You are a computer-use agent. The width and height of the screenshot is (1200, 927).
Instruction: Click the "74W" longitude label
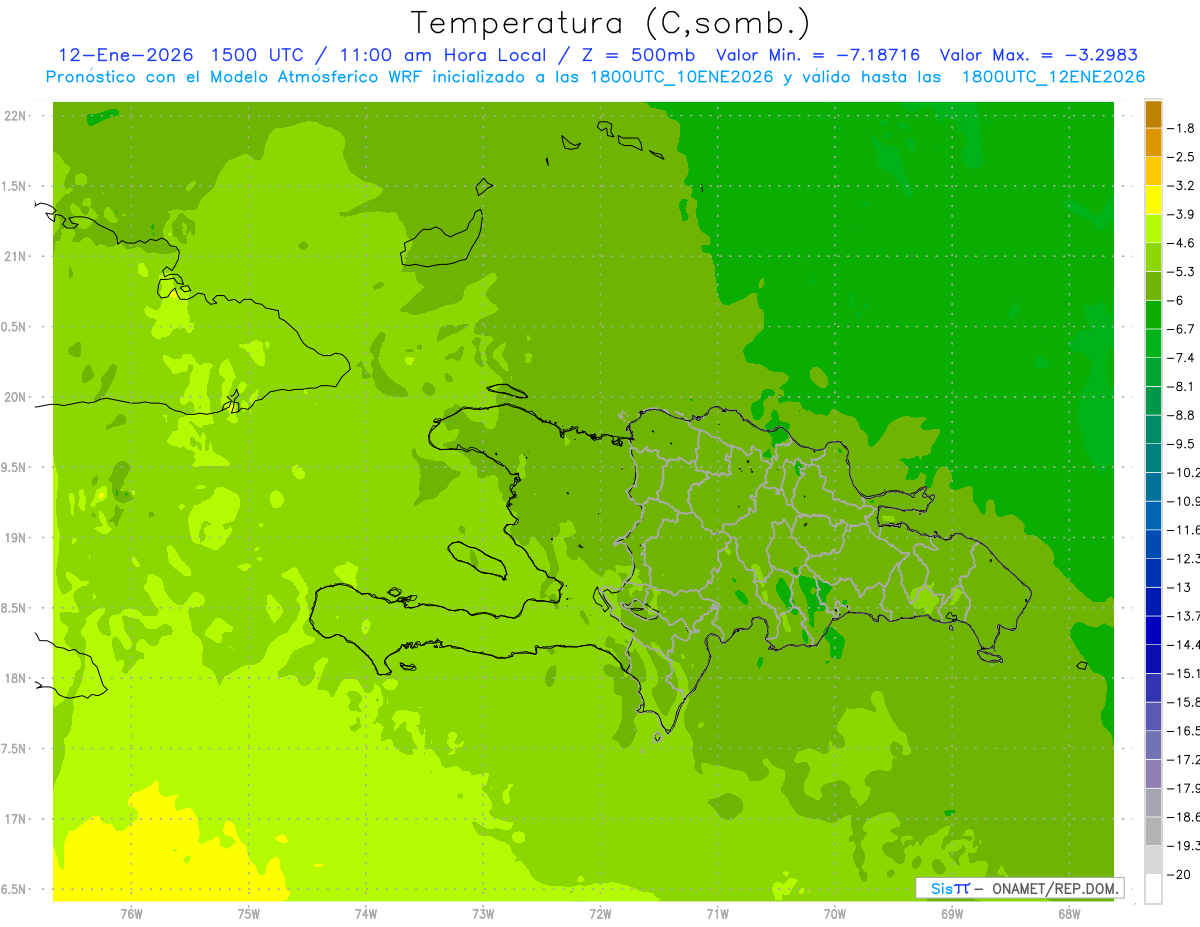(x=366, y=913)
